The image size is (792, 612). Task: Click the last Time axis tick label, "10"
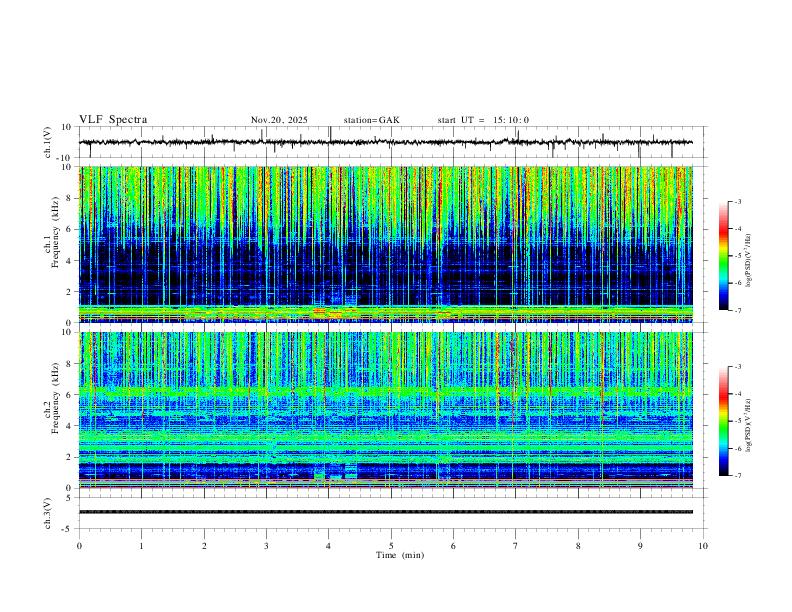(x=703, y=546)
